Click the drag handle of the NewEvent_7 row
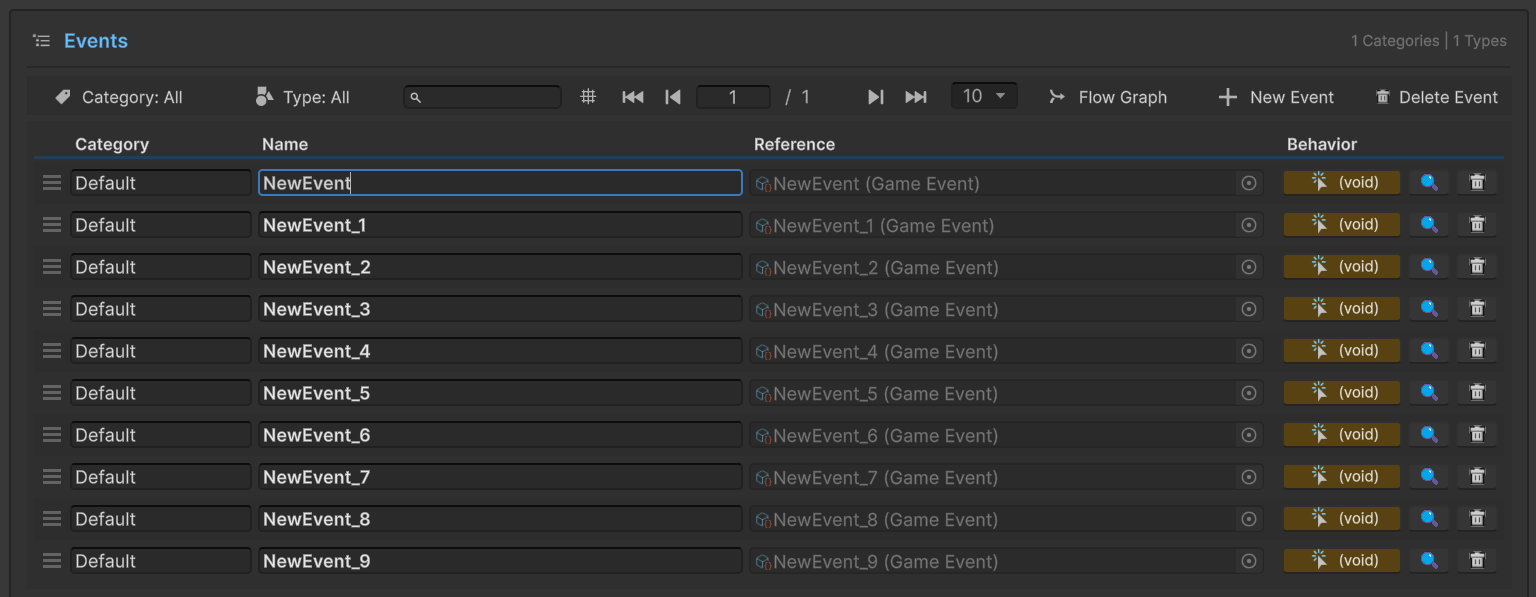The height and width of the screenshot is (597, 1536). (x=52, y=477)
